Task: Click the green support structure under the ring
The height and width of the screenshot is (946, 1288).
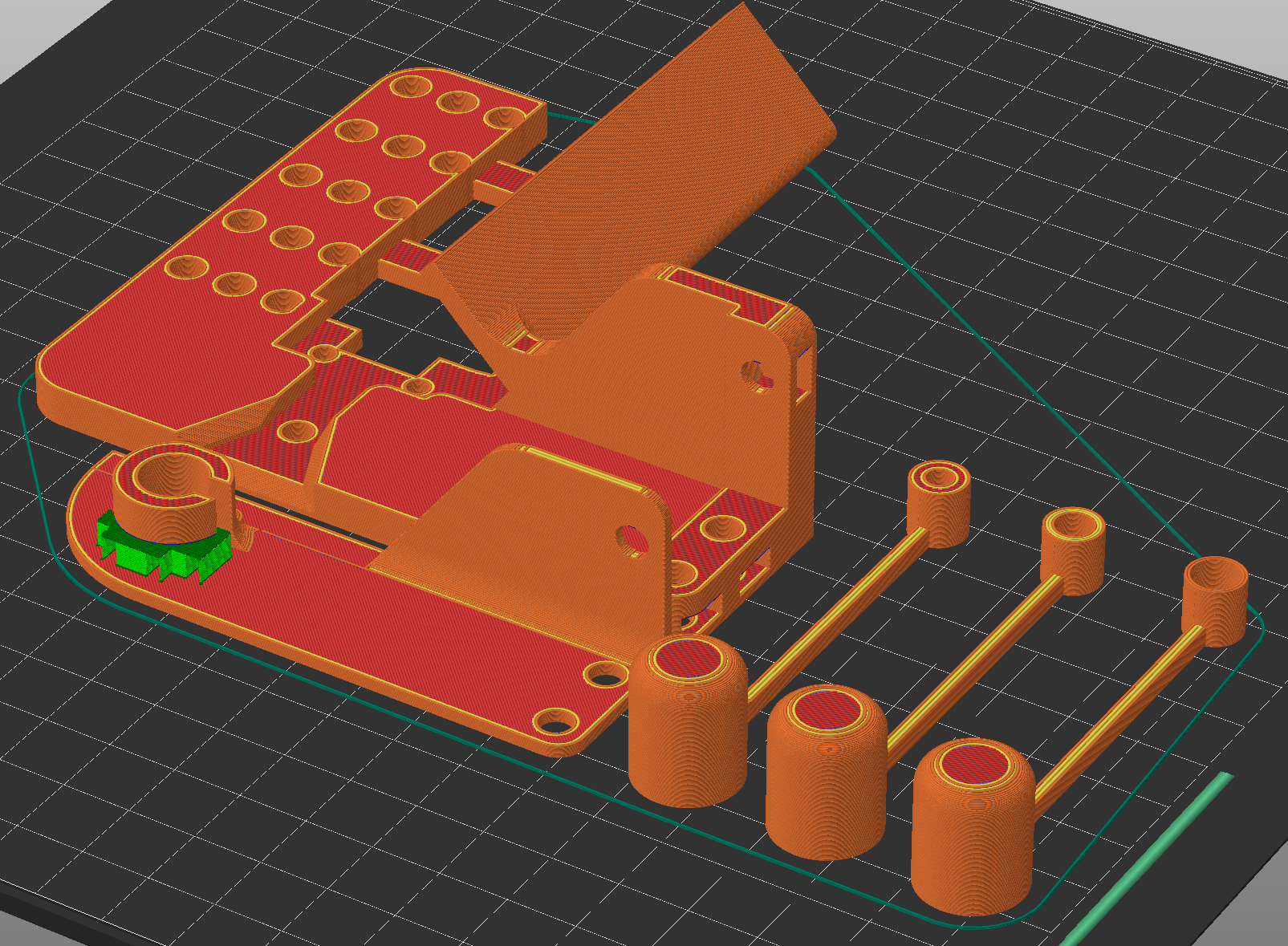Action: [152, 554]
